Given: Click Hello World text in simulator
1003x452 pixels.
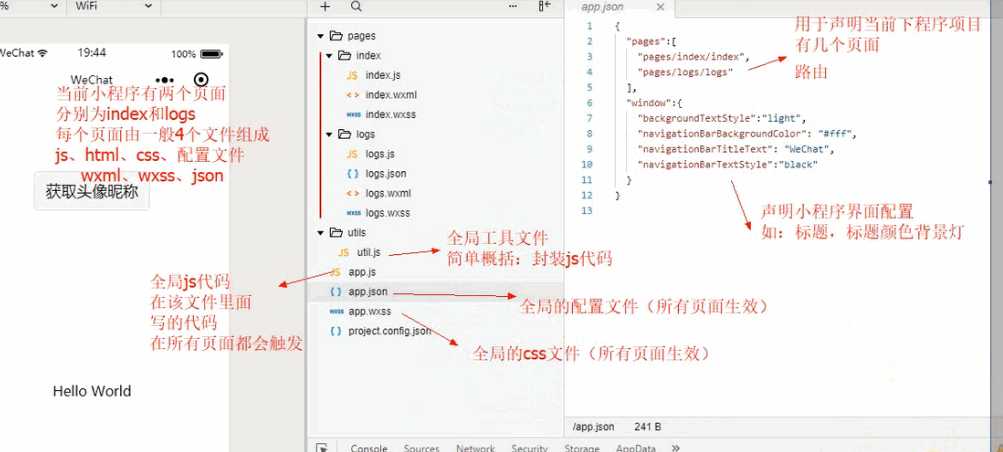Looking at the screenshot, I should pyautogui.click(x=91, y=391).
